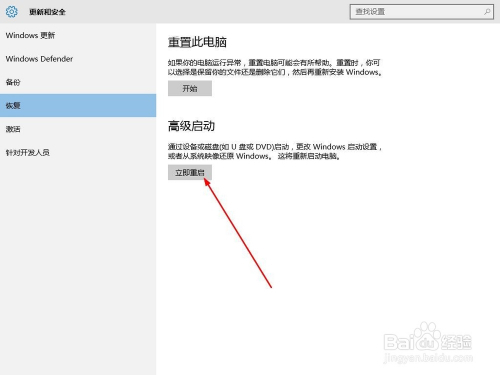Select 备份 in the sidebar

(78, 82)
